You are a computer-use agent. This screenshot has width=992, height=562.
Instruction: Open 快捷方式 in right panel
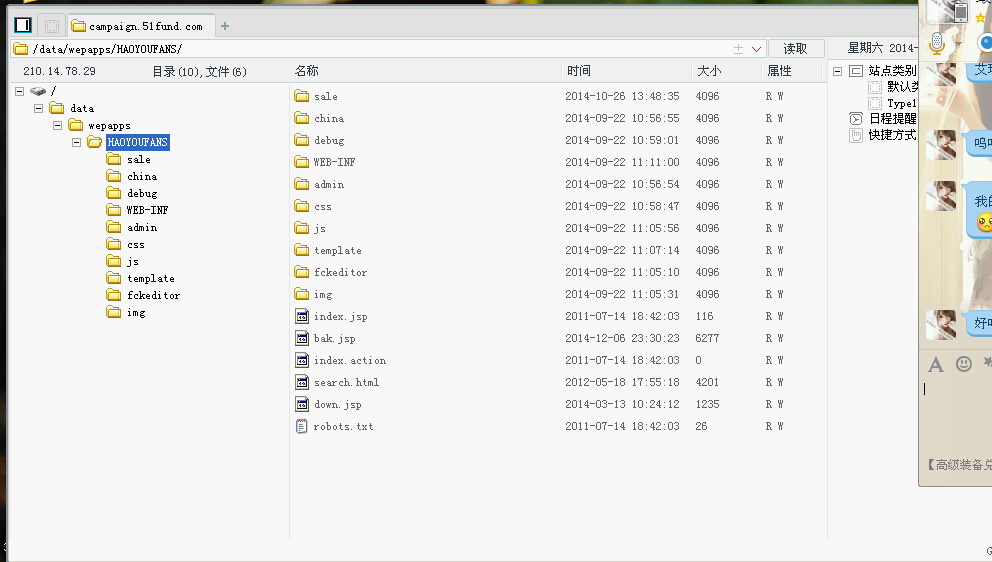(x=892, y=135)
